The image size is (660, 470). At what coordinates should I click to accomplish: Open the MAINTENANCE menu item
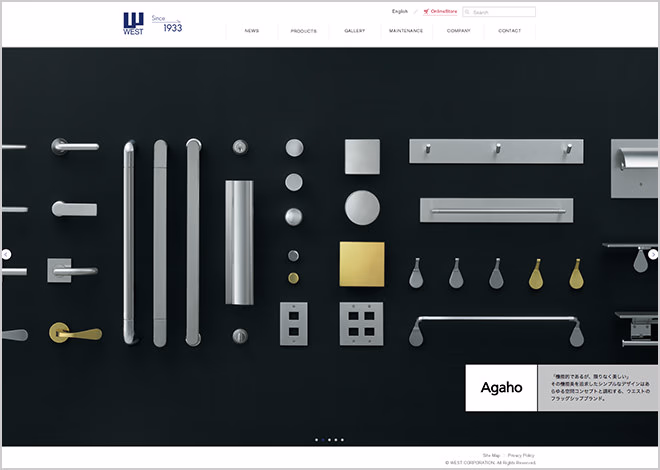tap(406, 31)
